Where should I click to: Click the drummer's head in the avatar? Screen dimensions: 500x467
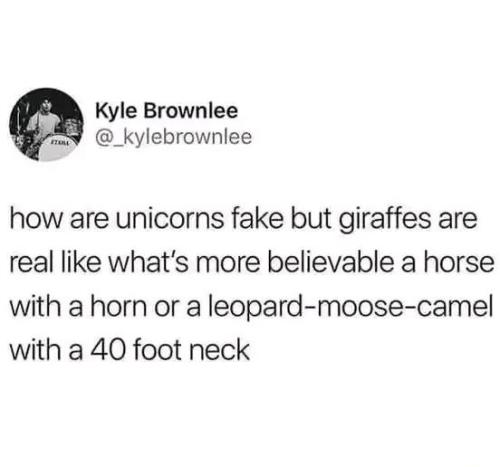pos(46,105)
